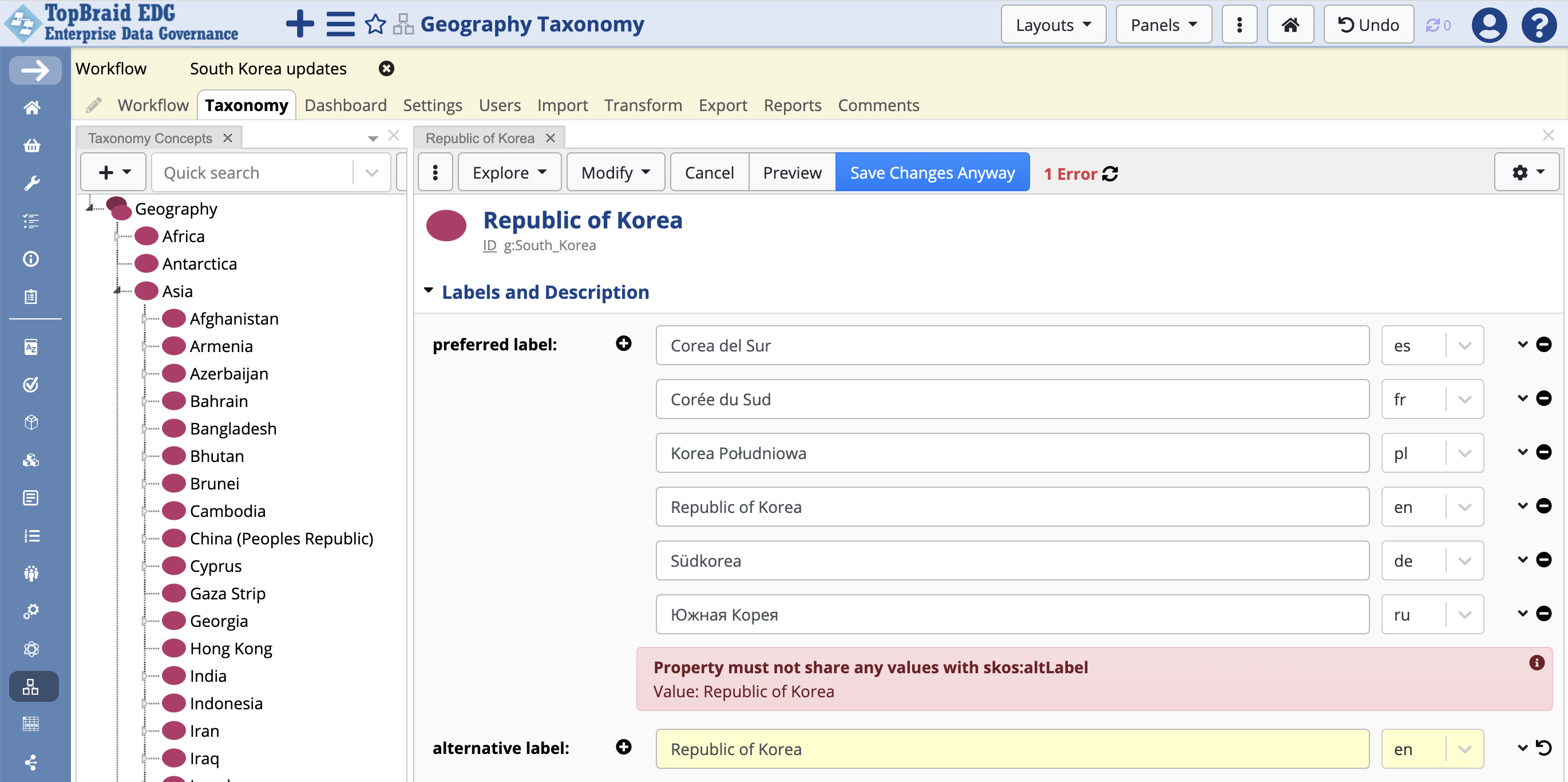This screenshot has height=782, width=1568.
Task: Remove the Corea del Sur preferred label
Action: (1543, 345)
